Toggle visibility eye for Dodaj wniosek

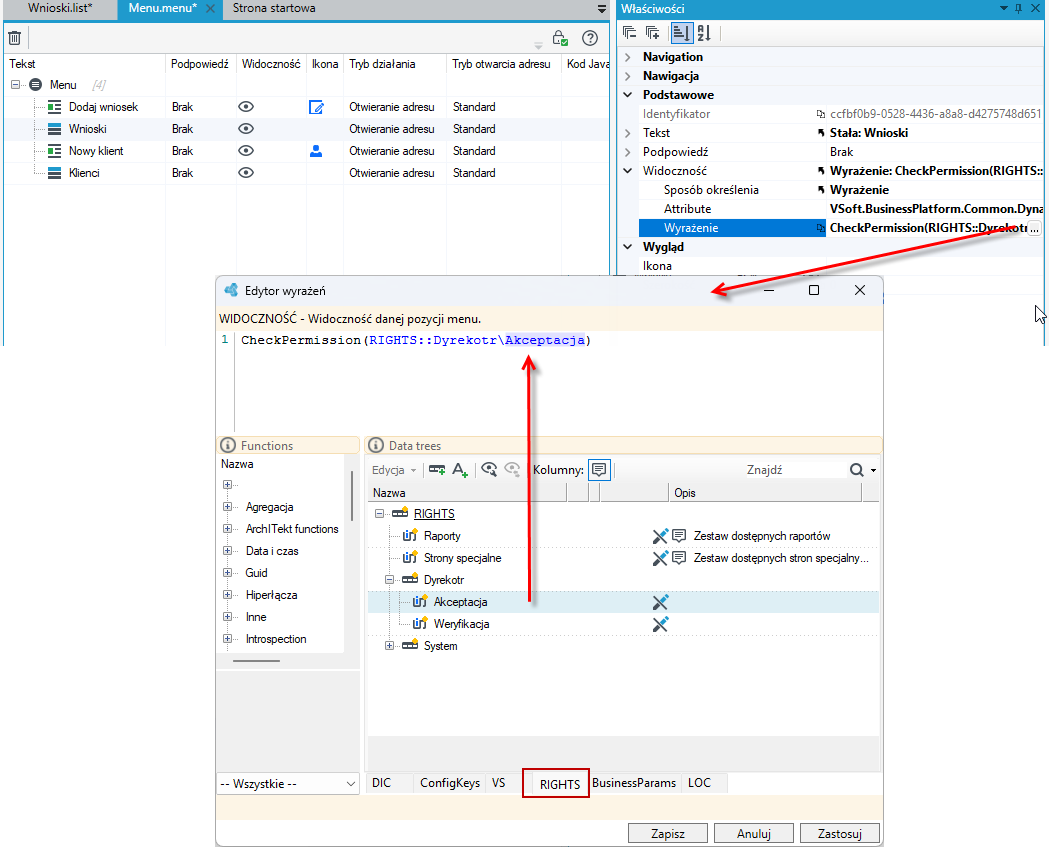coord(246,107)
